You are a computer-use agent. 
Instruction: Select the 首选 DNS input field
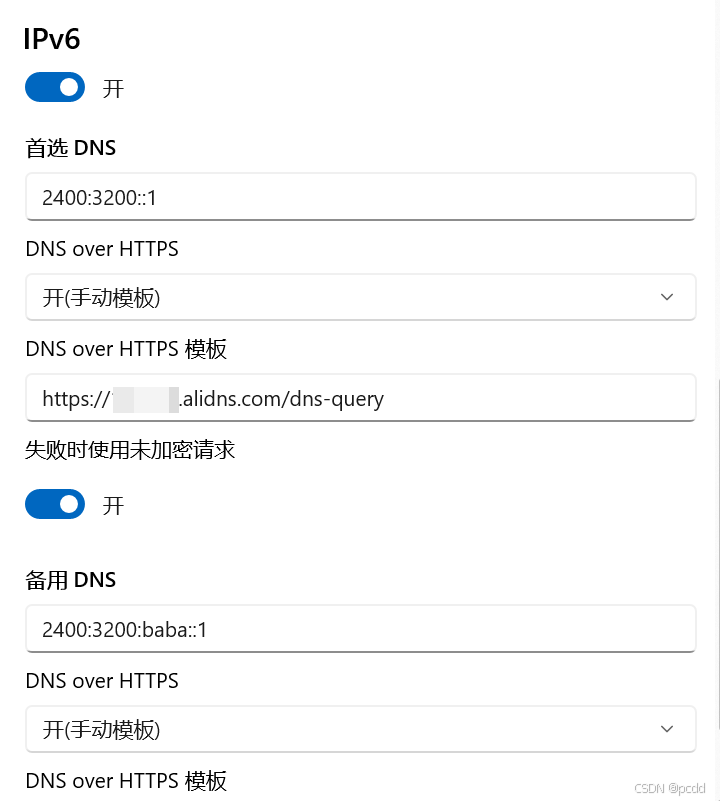click(360, 197)
